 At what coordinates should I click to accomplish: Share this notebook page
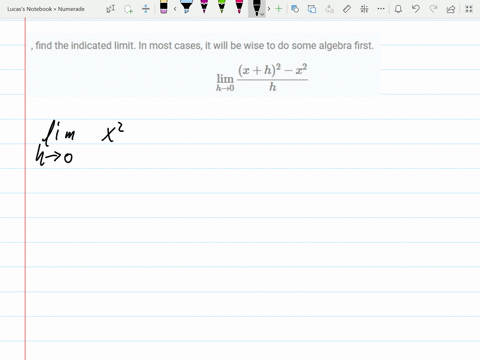[x=451, y=9]
